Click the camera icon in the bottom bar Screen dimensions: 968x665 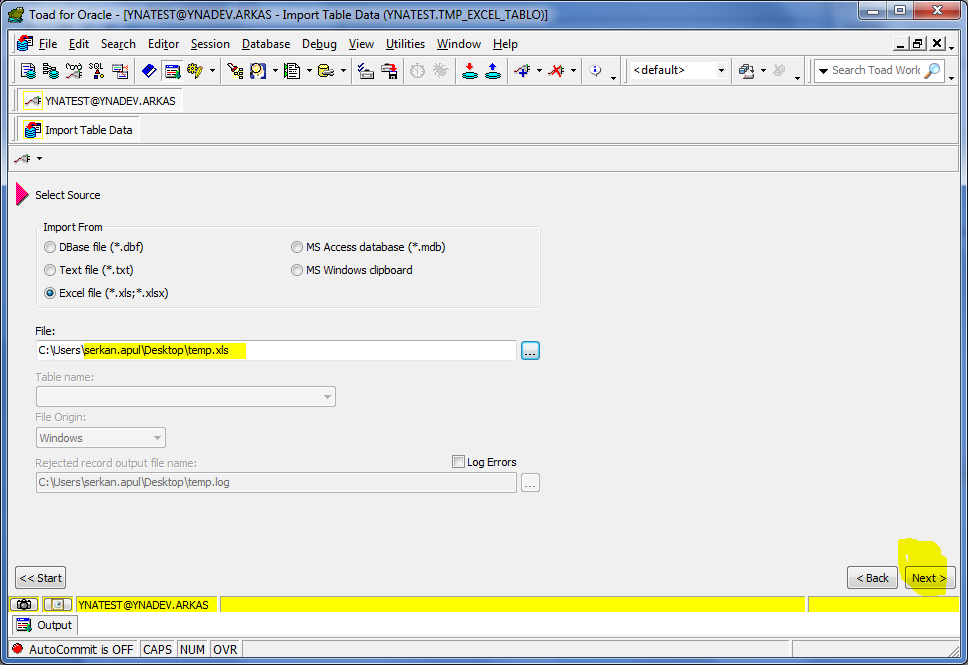24,604
